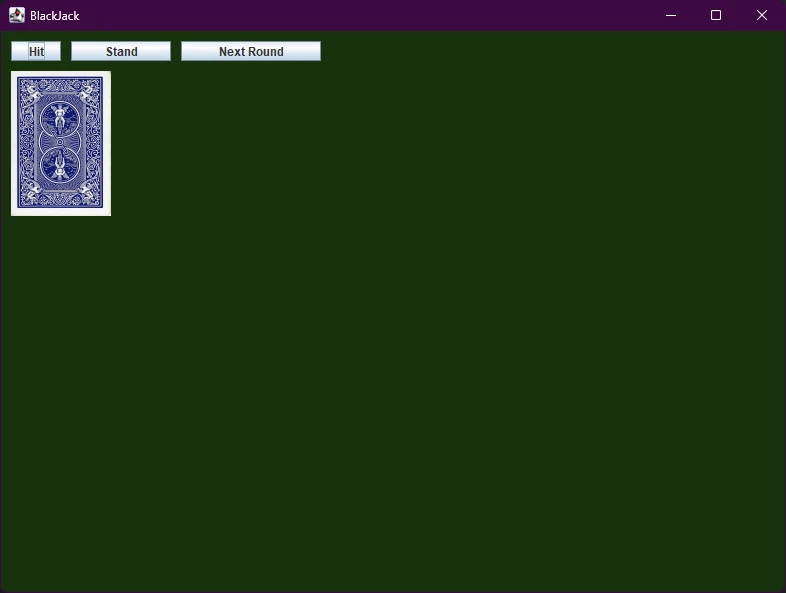This screenshot has width=786, height=593.
Task: Close the BlackJack window
Action: coord(761,15)
